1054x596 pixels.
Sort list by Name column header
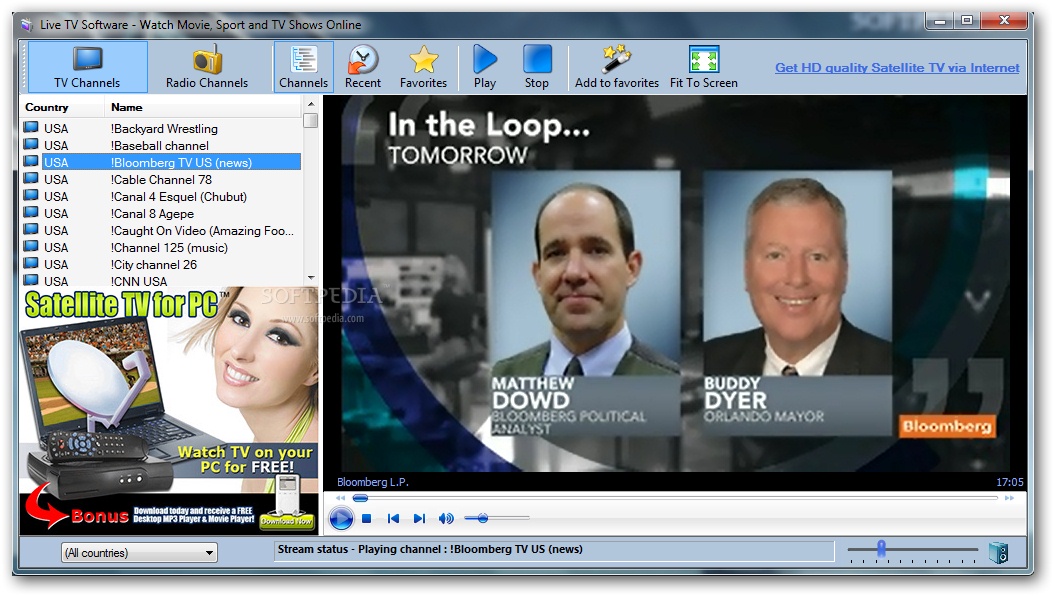click(x=202, y=108)
